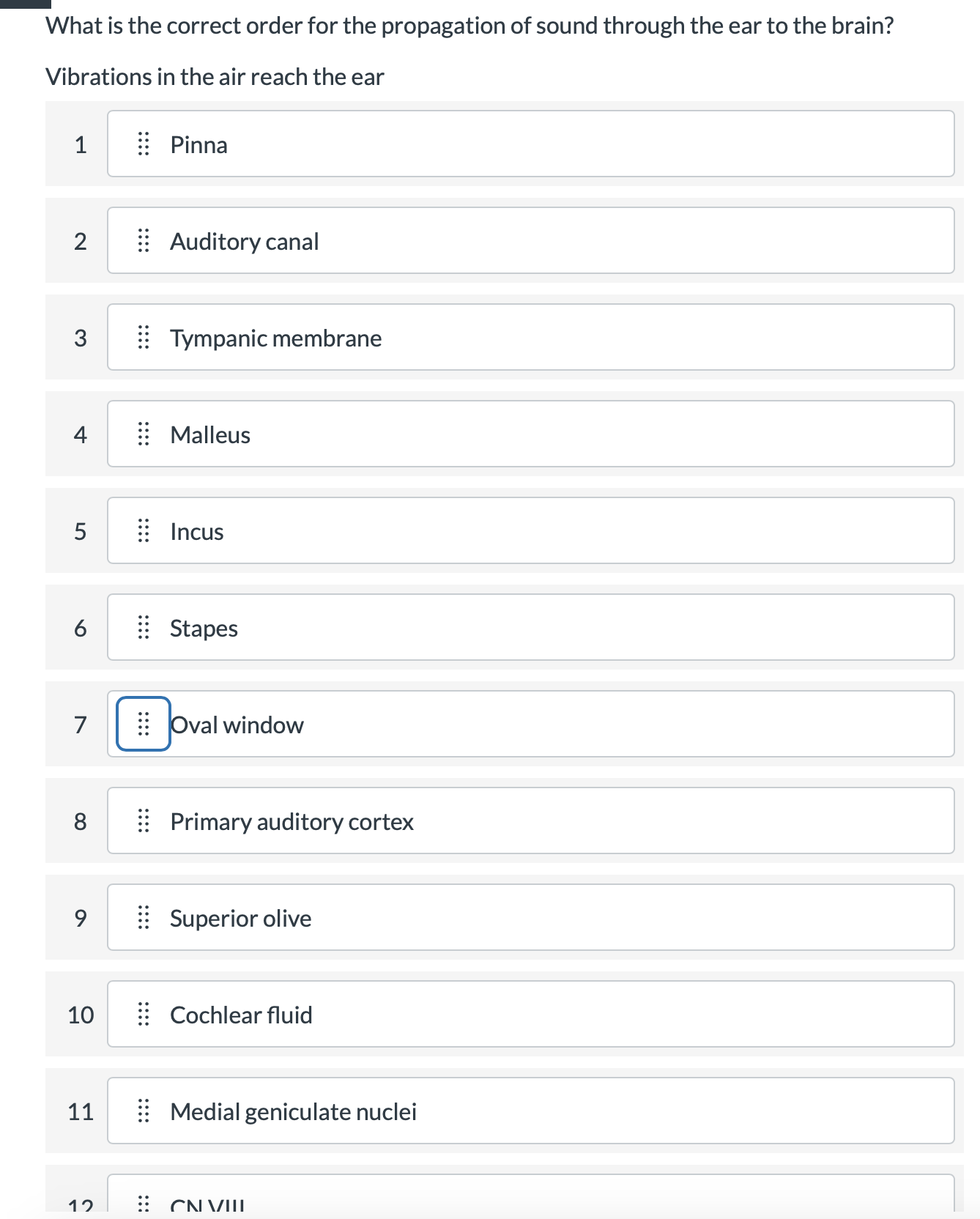Select the highlighted Oval window drag handle
The width and height of the screenshot is (980, 1219).
144,725
